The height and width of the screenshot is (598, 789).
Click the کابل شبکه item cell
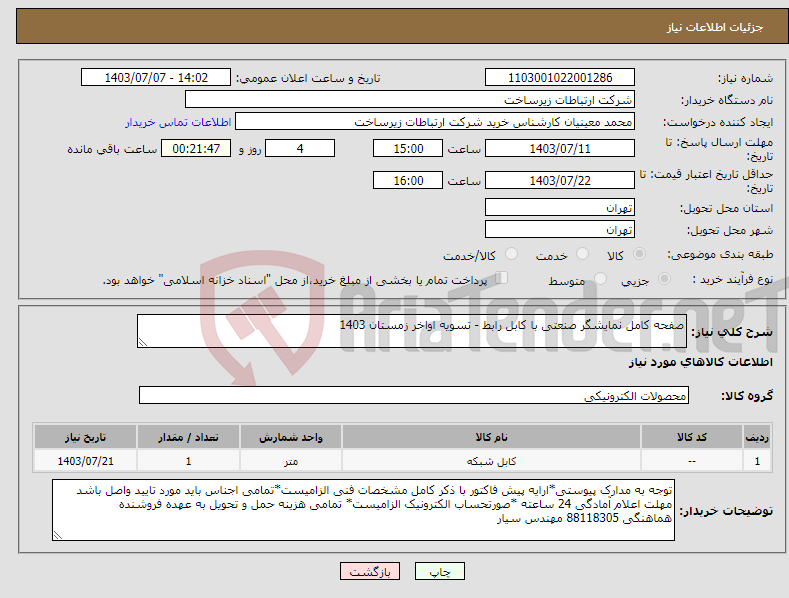pos(491,461)
